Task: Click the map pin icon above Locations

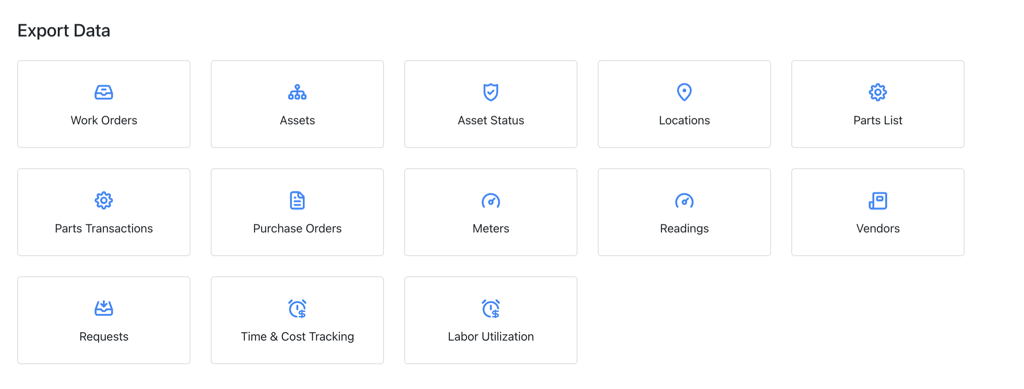Action: pyautogui.click(x=684, y=93)
